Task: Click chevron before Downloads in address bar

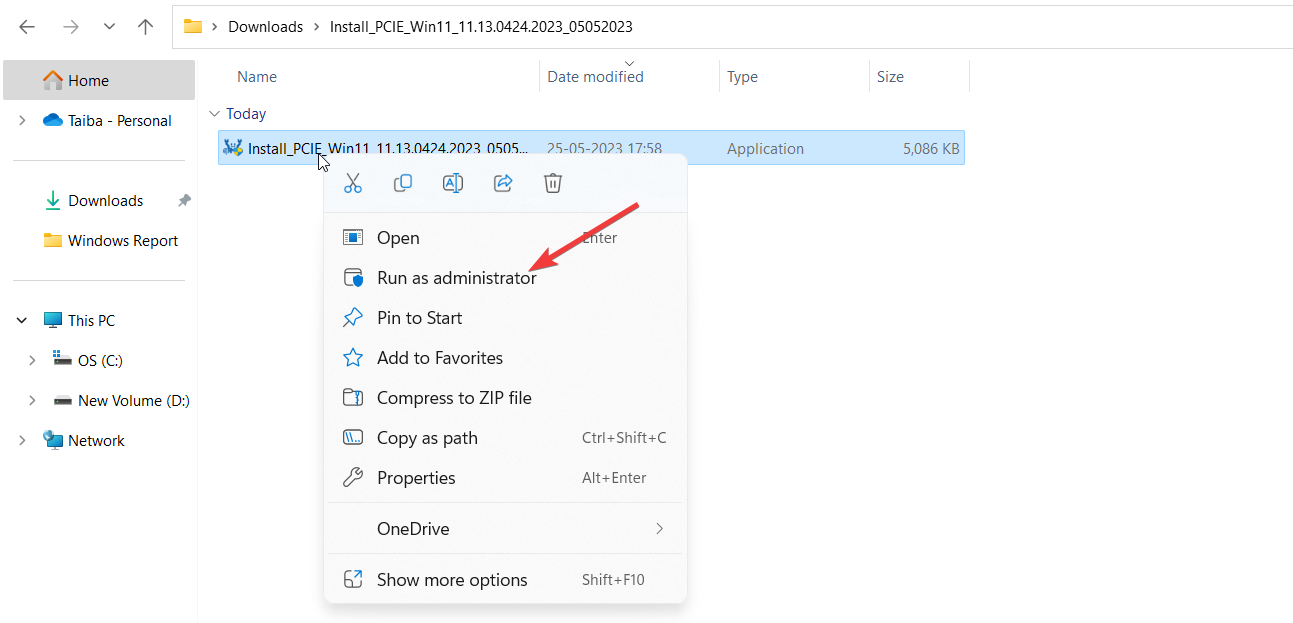Action: (215, 27)
